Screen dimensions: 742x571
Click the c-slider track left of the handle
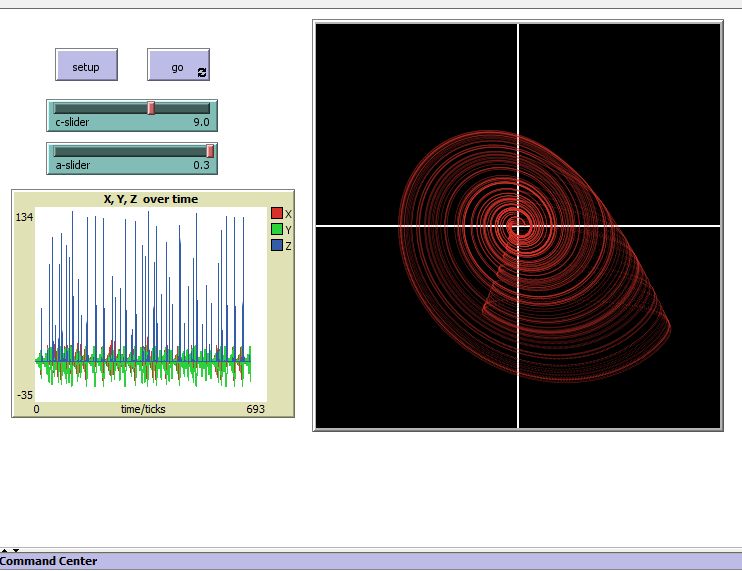(100, 108)
